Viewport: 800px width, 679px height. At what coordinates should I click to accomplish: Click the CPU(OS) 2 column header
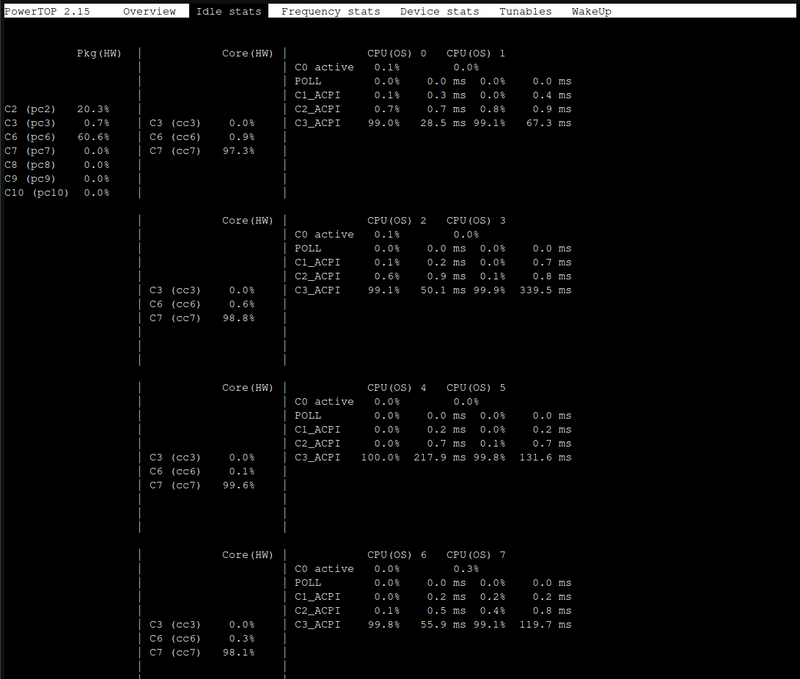click(x=396, y=220)
